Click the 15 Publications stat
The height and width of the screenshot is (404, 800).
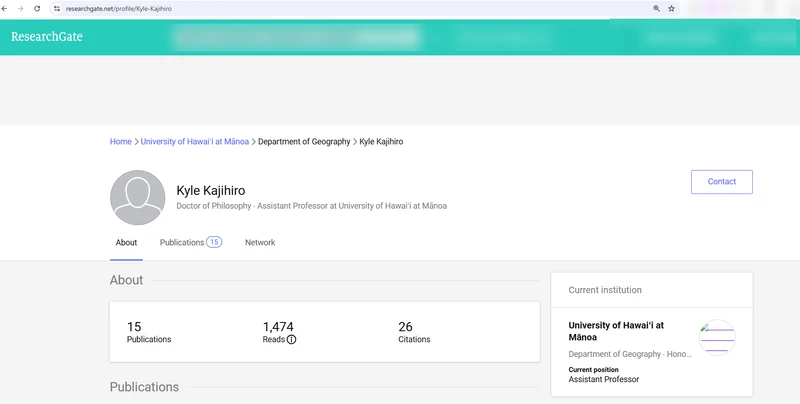(149, 332)
